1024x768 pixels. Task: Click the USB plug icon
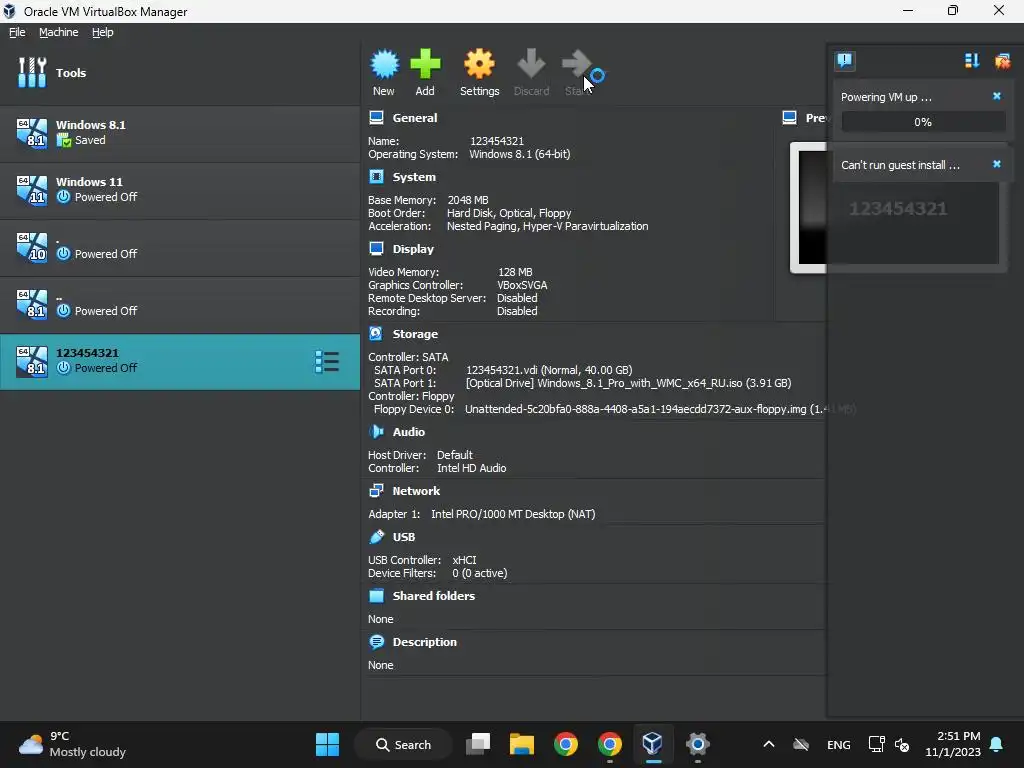click(376, 537)
